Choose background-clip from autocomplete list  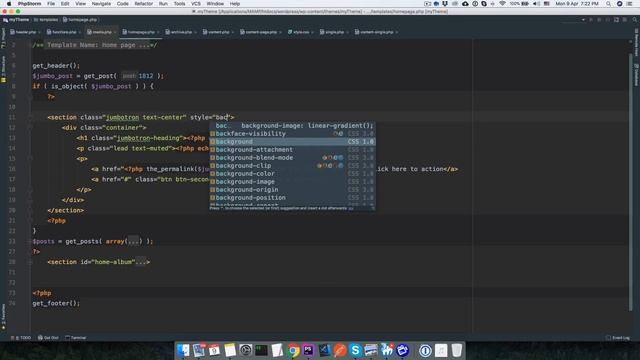click(292, 166)
